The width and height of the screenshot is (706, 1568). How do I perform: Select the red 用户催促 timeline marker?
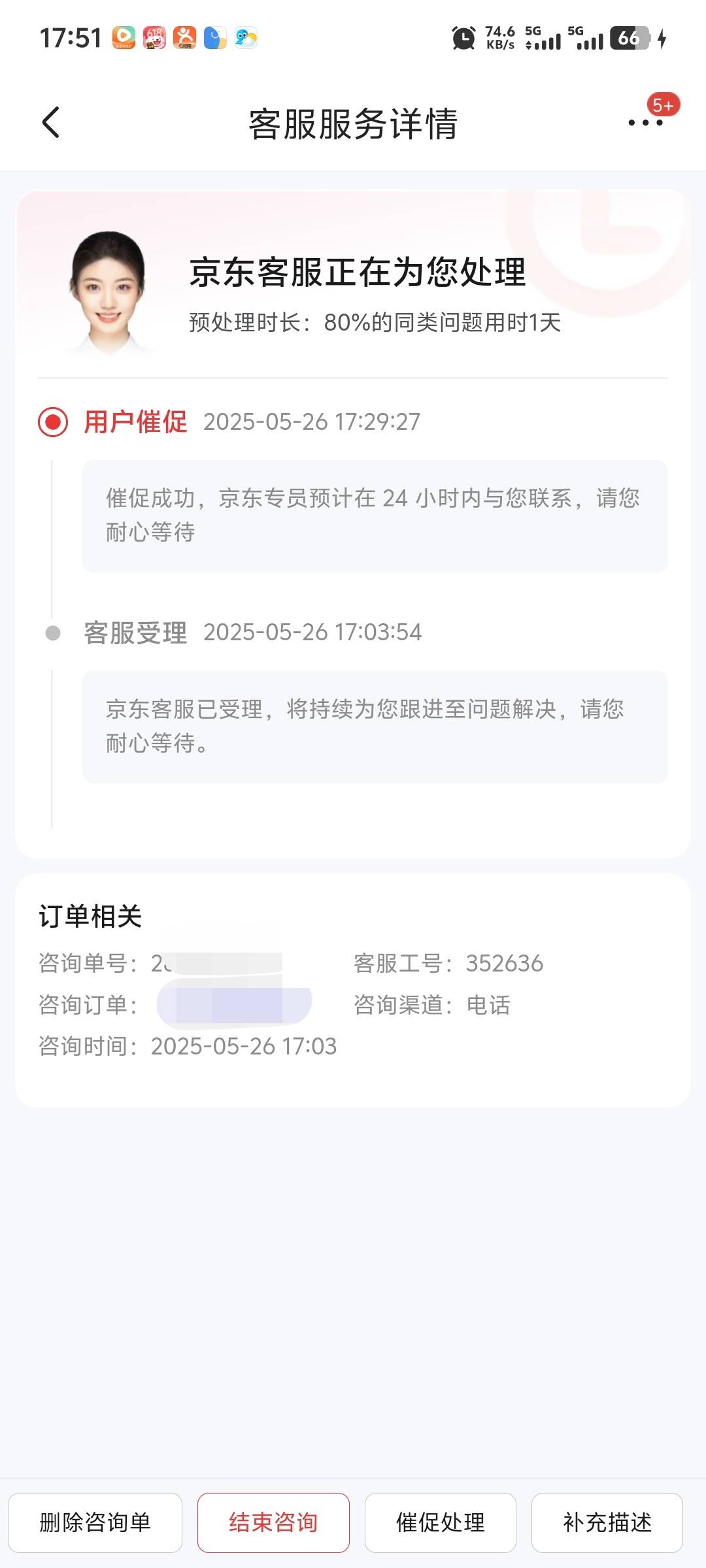pos(53,422)
